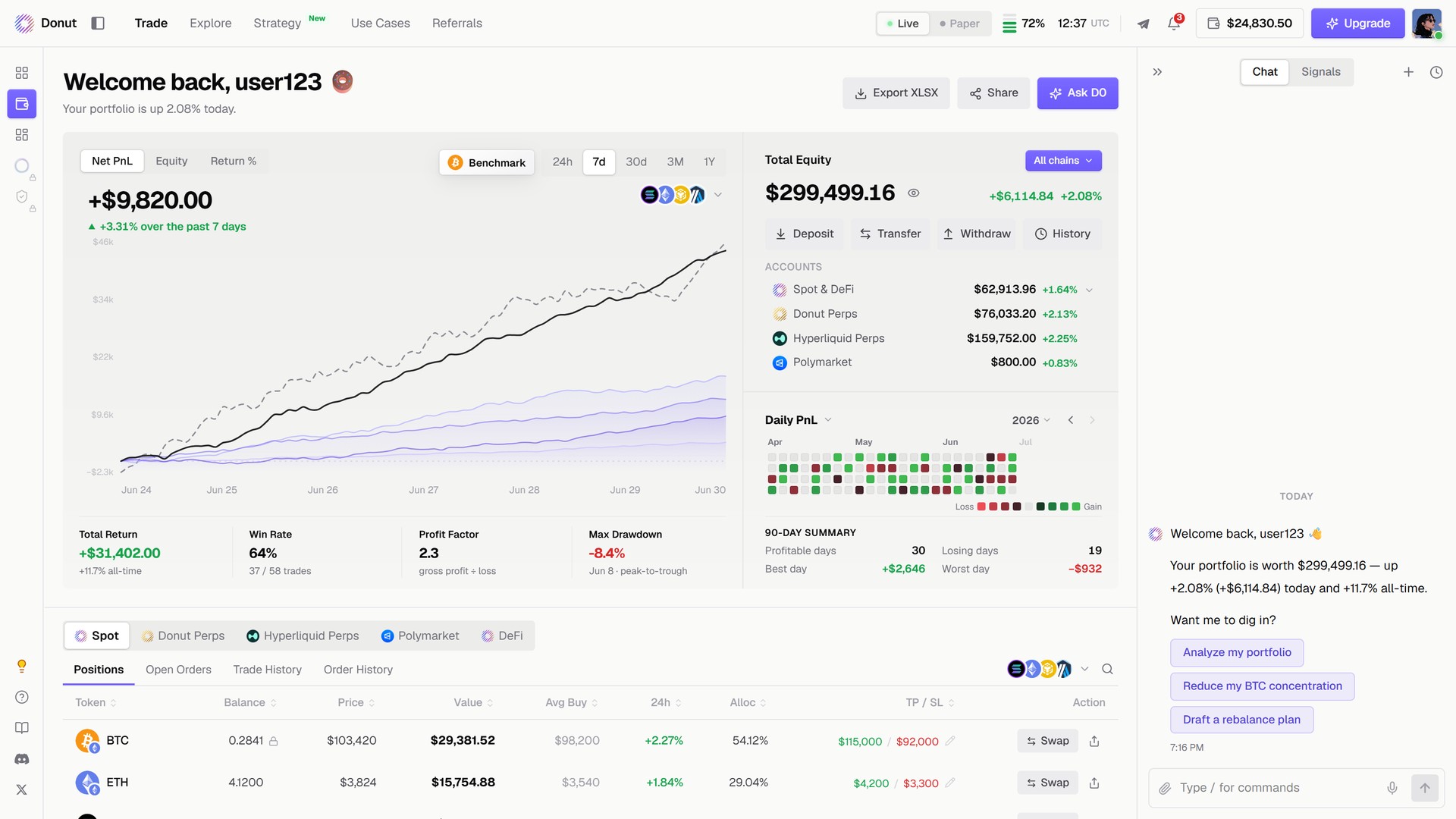Select the 30d time range
This screenshot has height=819, width=1456.
(x=636, y=162)
